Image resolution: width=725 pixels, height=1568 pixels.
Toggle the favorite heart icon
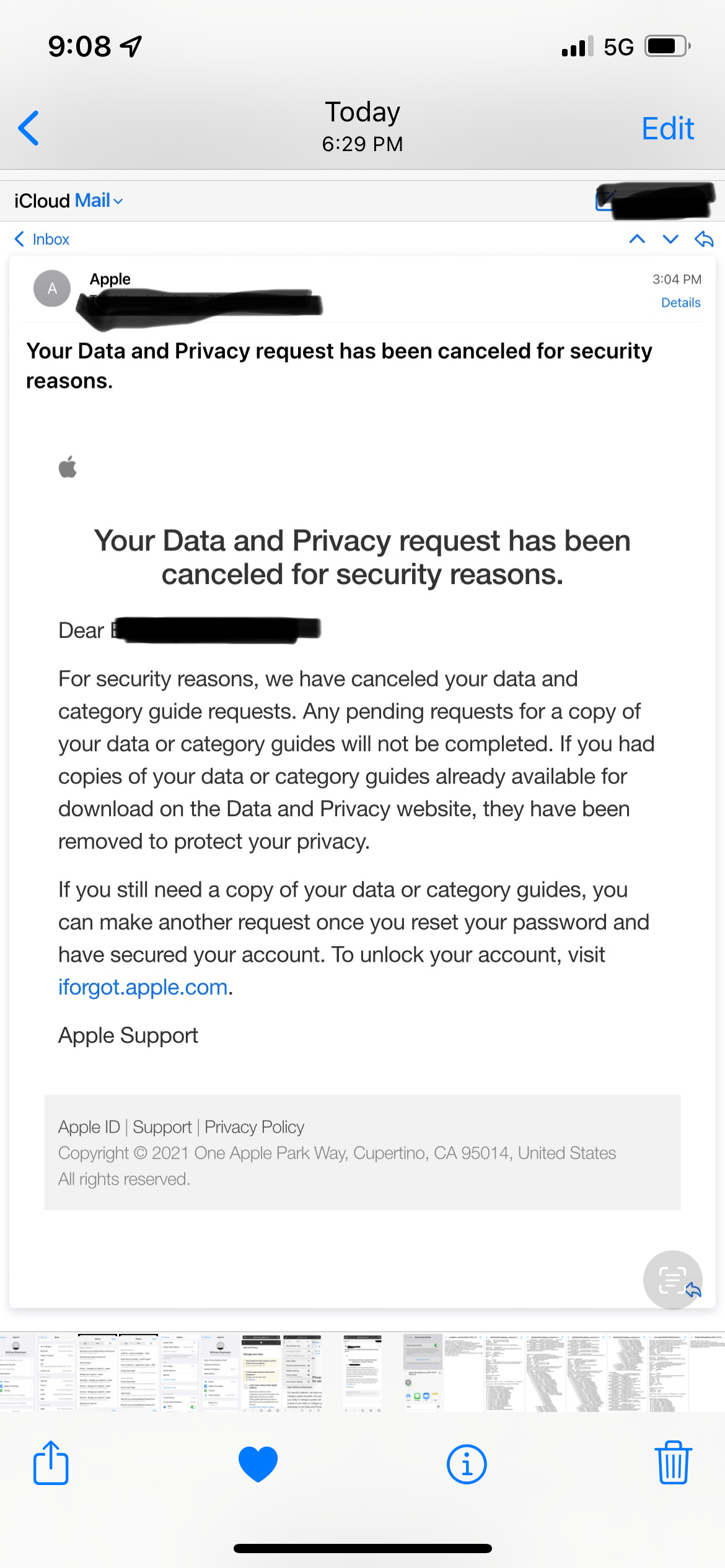[x=258, y=1463]
